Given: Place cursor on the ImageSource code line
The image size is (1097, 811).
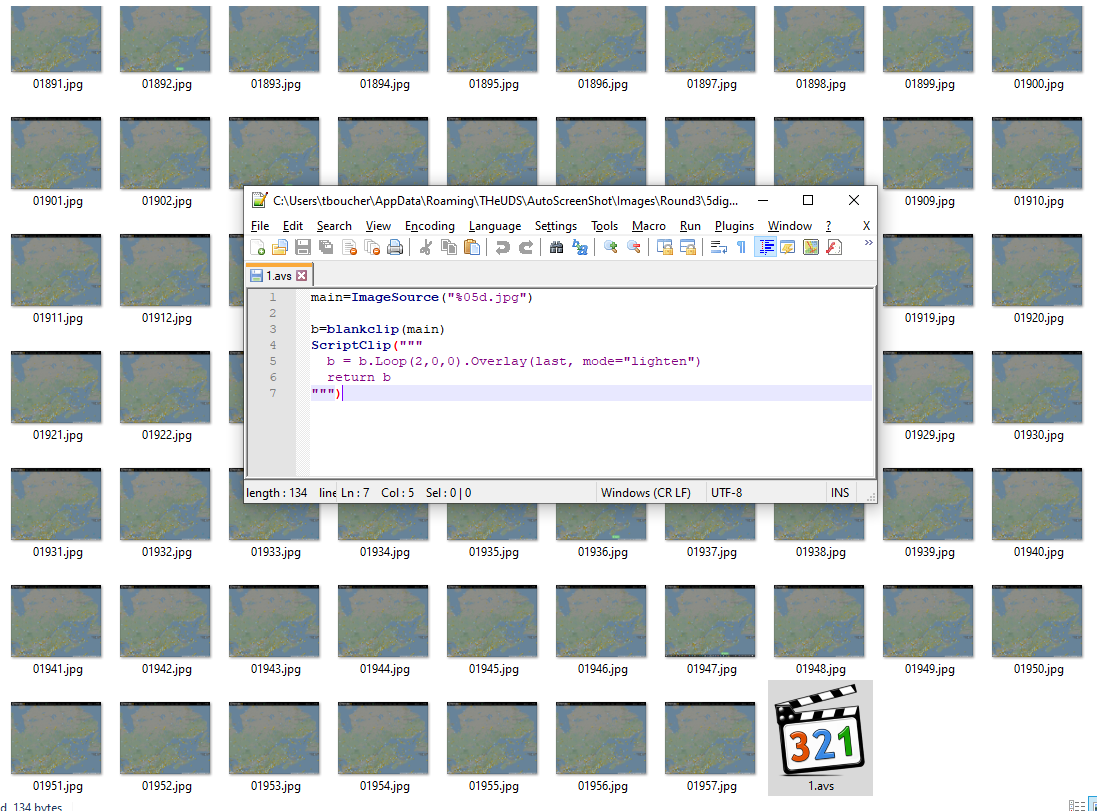Looking at the screenshot, I should tap(422, 297).
